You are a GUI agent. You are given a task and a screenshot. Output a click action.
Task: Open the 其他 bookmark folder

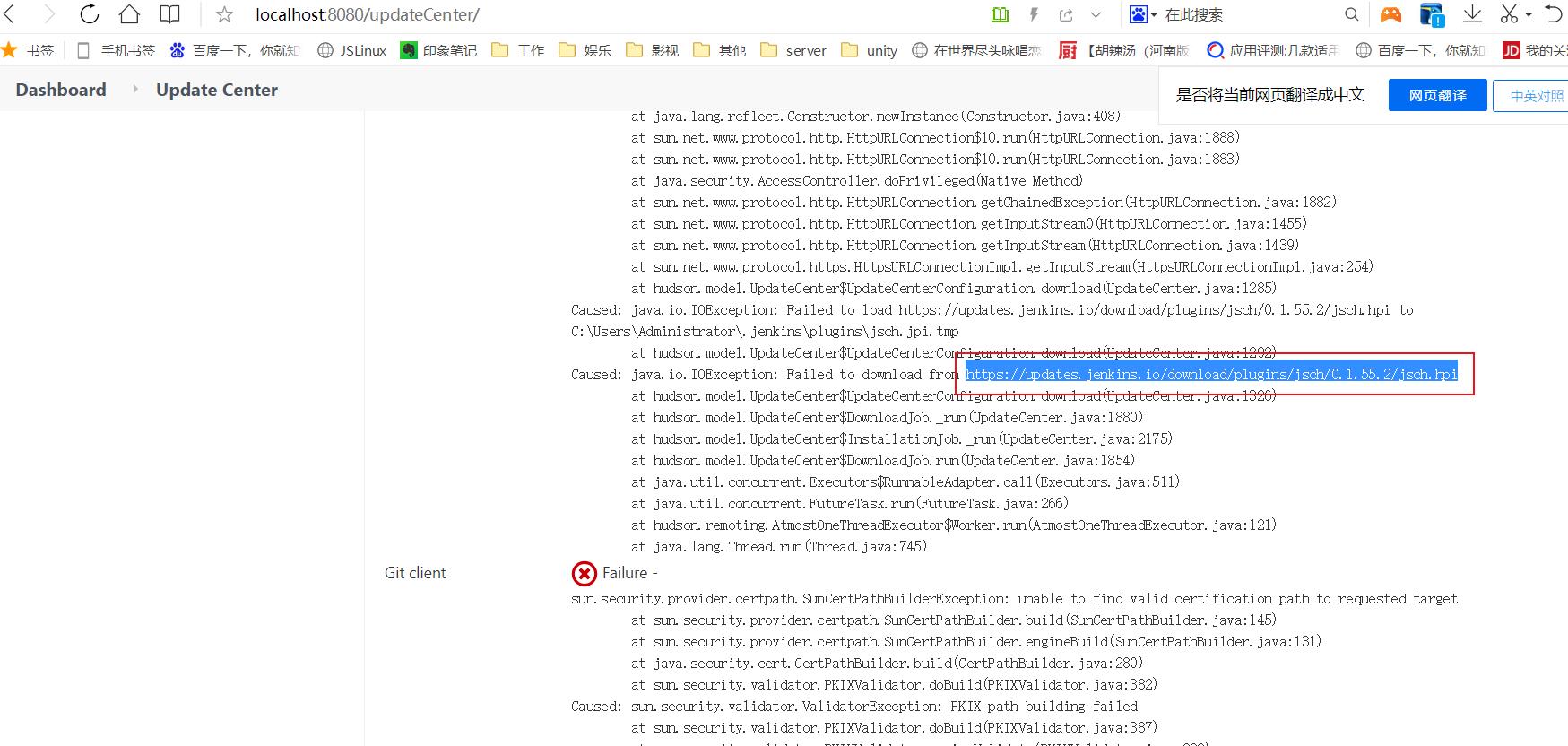[720, 50]
